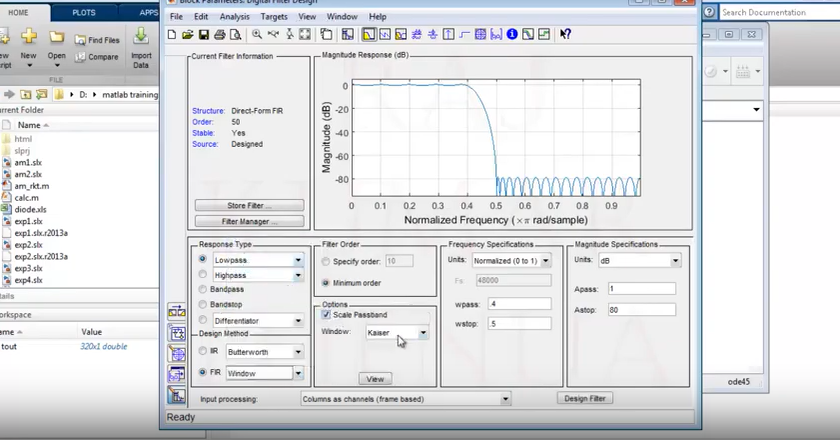Choose the FIR design method radio button
The height and width of the screenshot is (440, 840).
[x=202, y=372]
